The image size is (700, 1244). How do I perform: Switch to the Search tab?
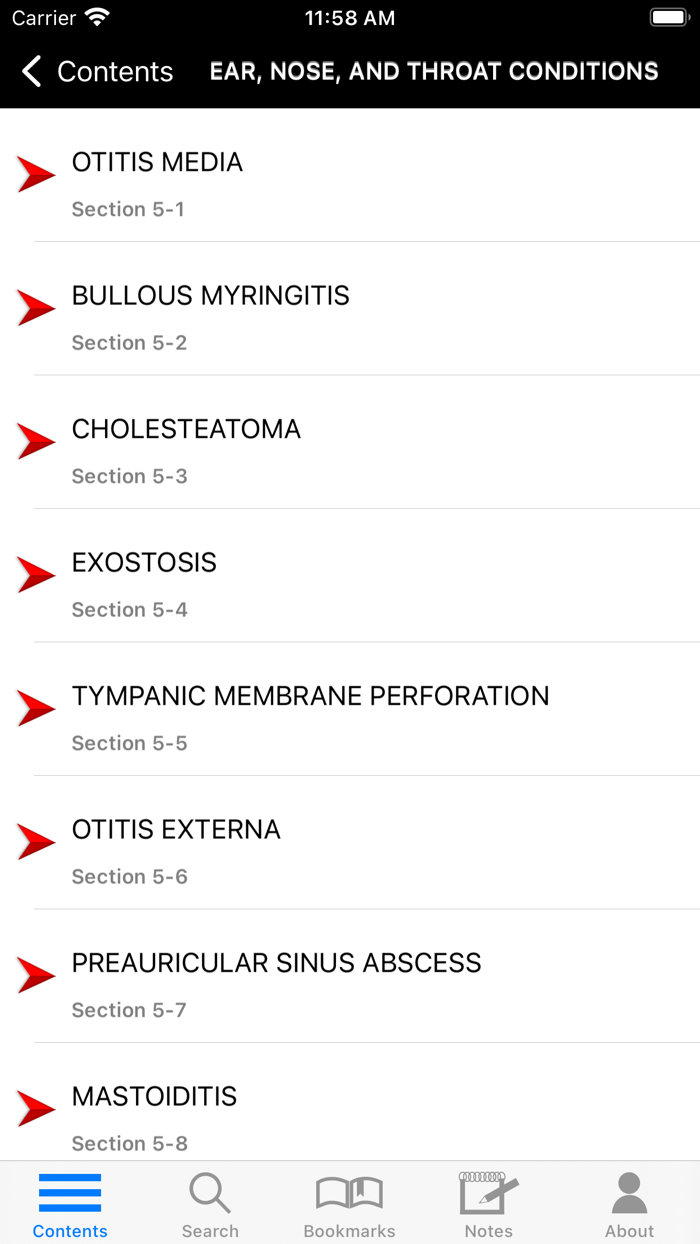(210, 1204)
